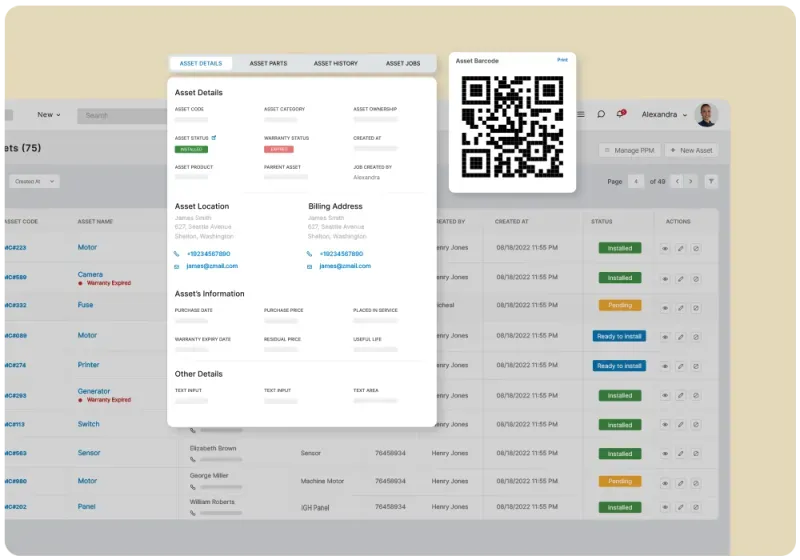Click the disable icon in Camera row

tap(695, 279)
